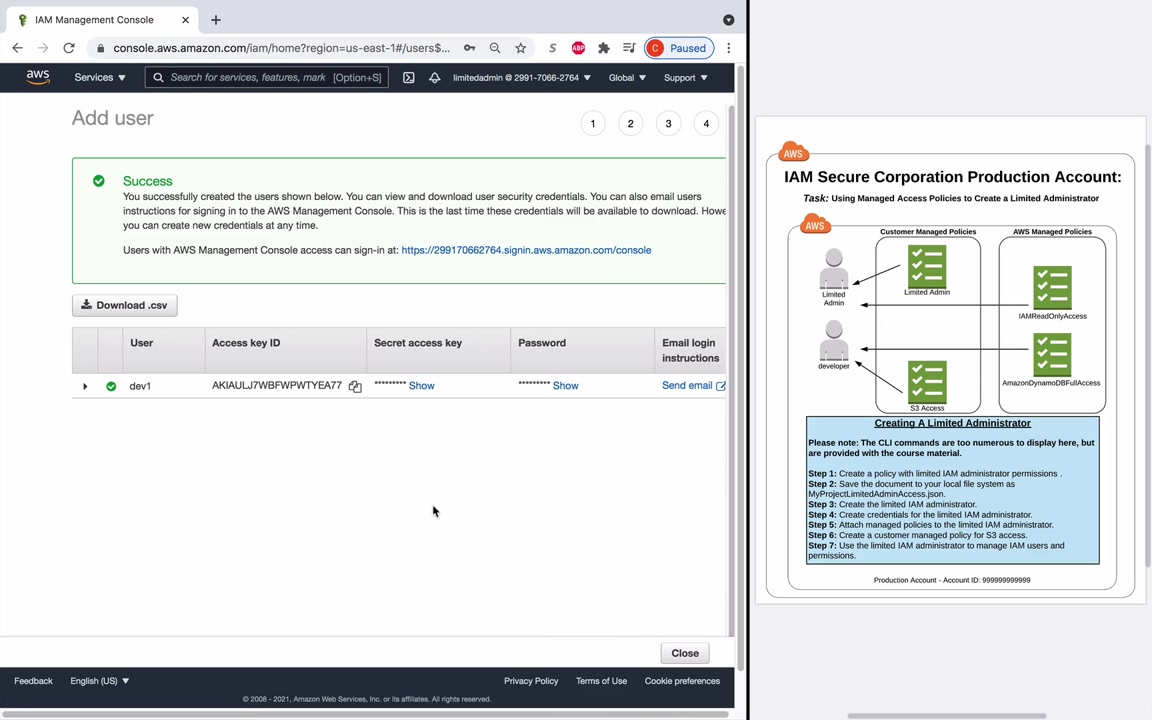Click the browser forward arrow
Image resolution: width=1152 pixels, height=720 pixels.
click(x=43, y=48)
